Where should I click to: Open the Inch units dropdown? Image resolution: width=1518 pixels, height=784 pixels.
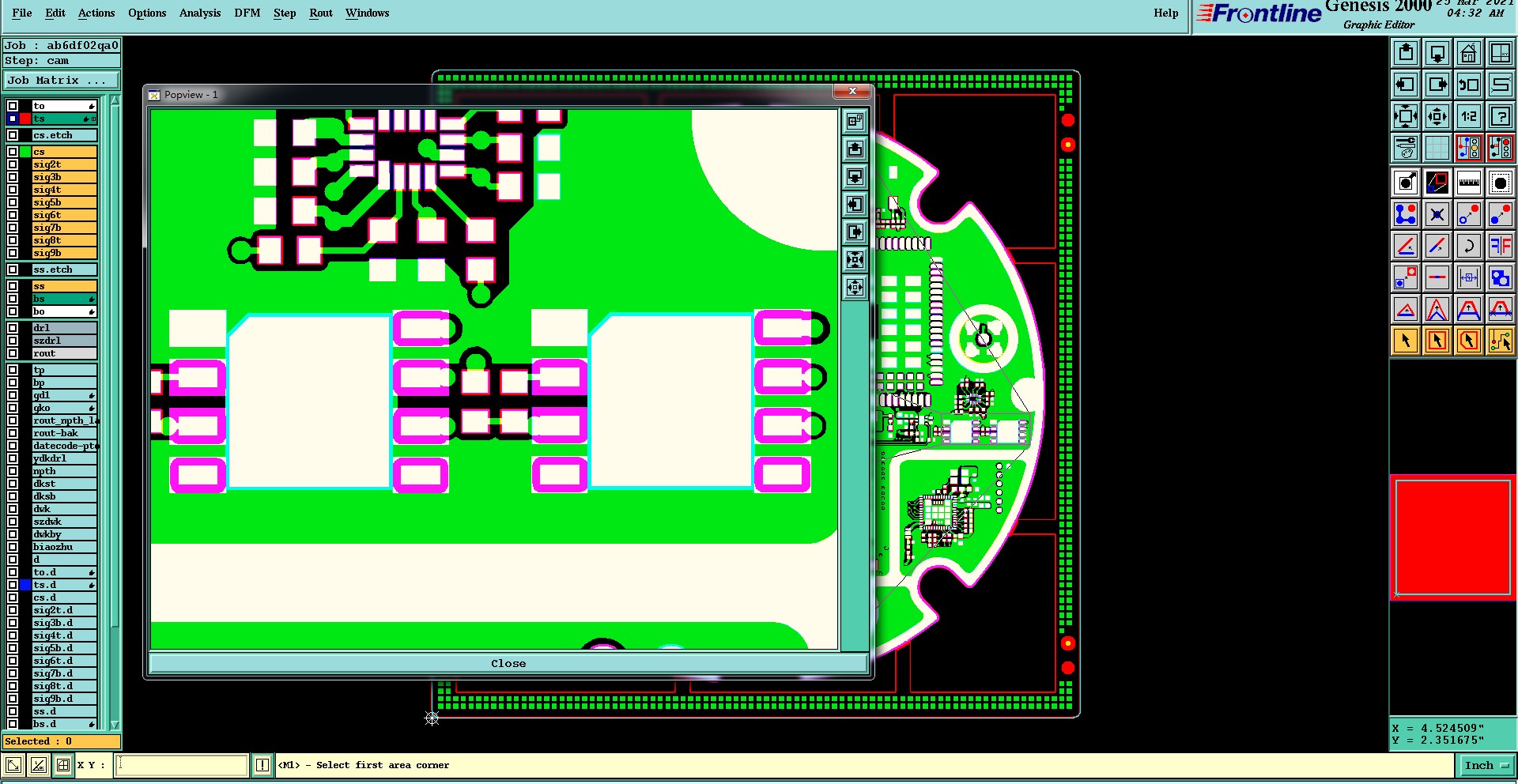1486,765
